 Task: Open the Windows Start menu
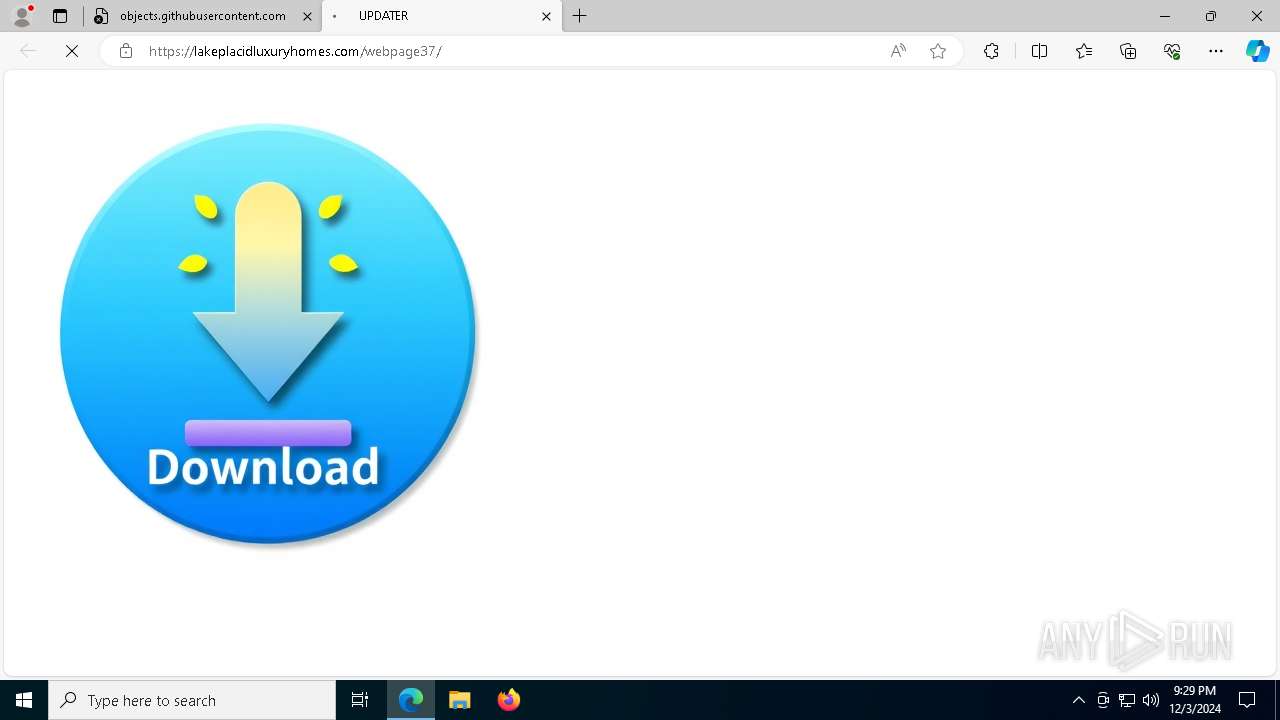[x=24, y=700]
